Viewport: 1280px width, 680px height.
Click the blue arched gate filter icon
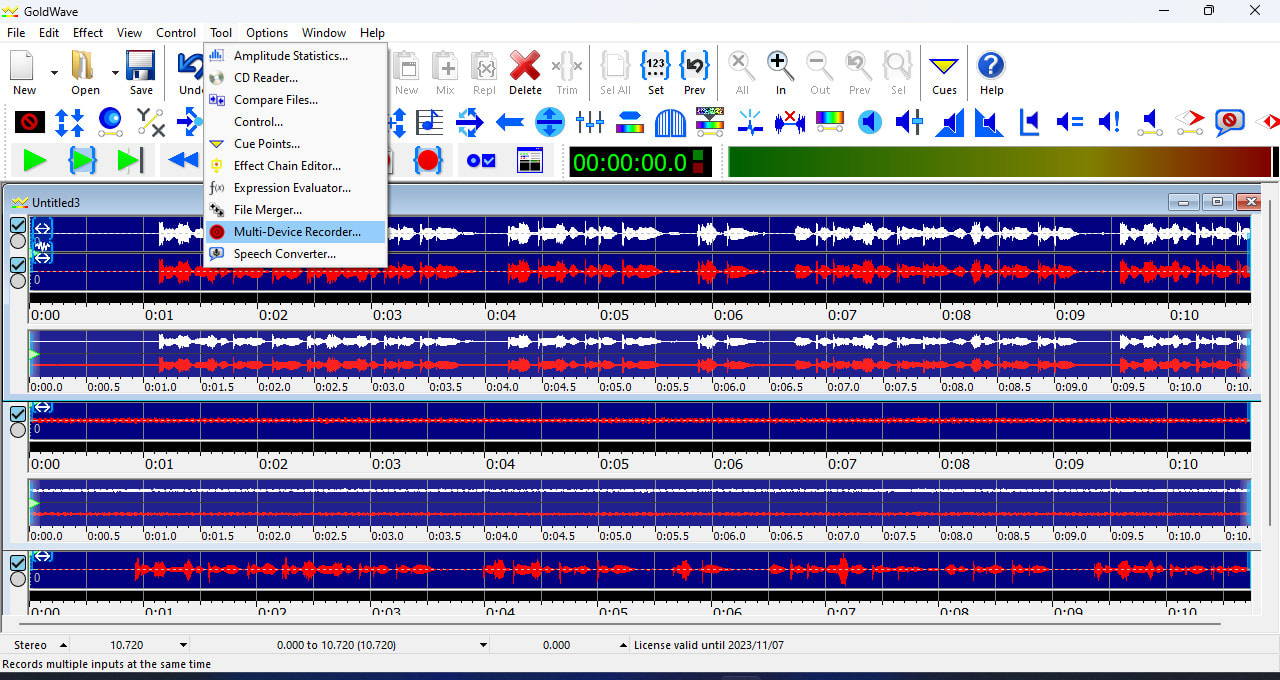pos(670,123)
